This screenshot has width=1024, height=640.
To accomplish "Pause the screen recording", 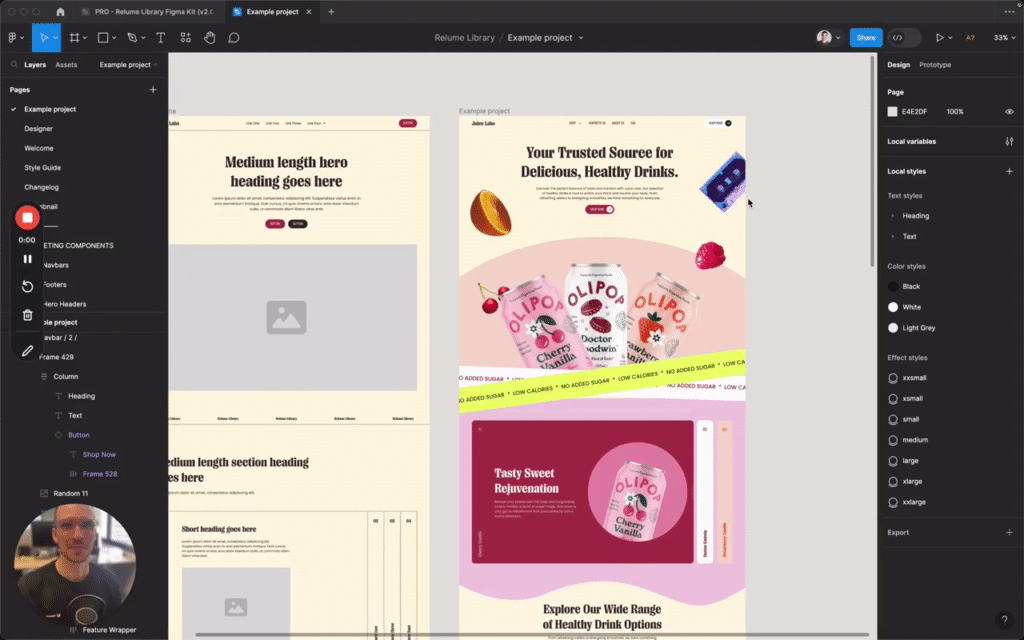I will 28,259.
